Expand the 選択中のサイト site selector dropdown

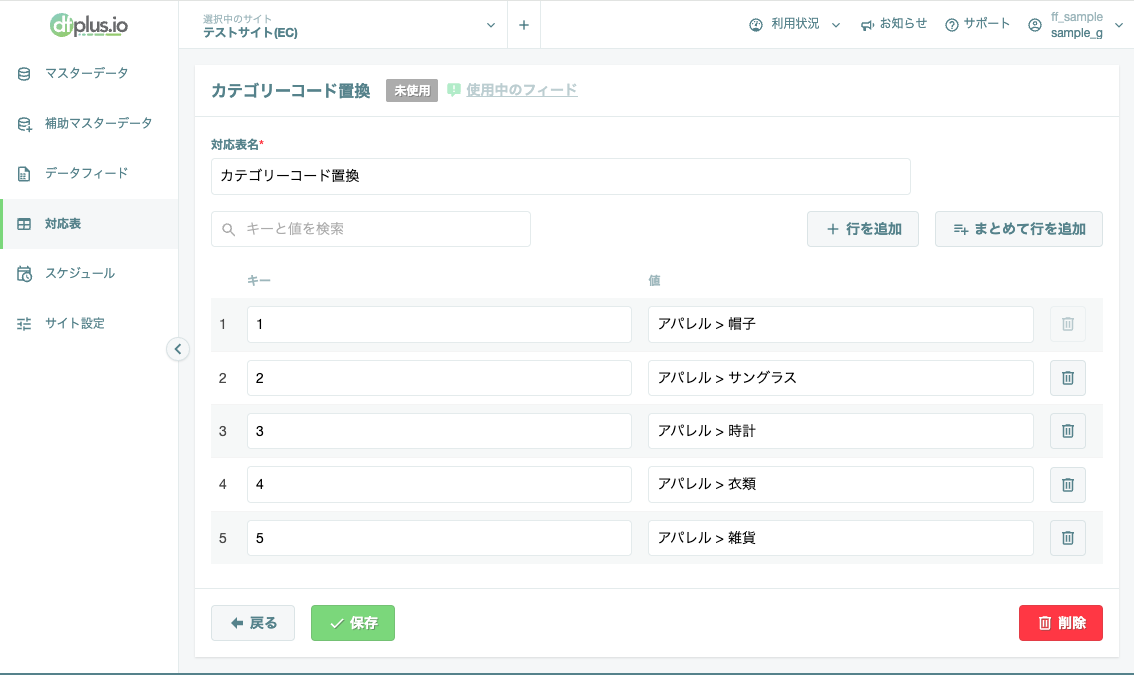pos(350,25)
